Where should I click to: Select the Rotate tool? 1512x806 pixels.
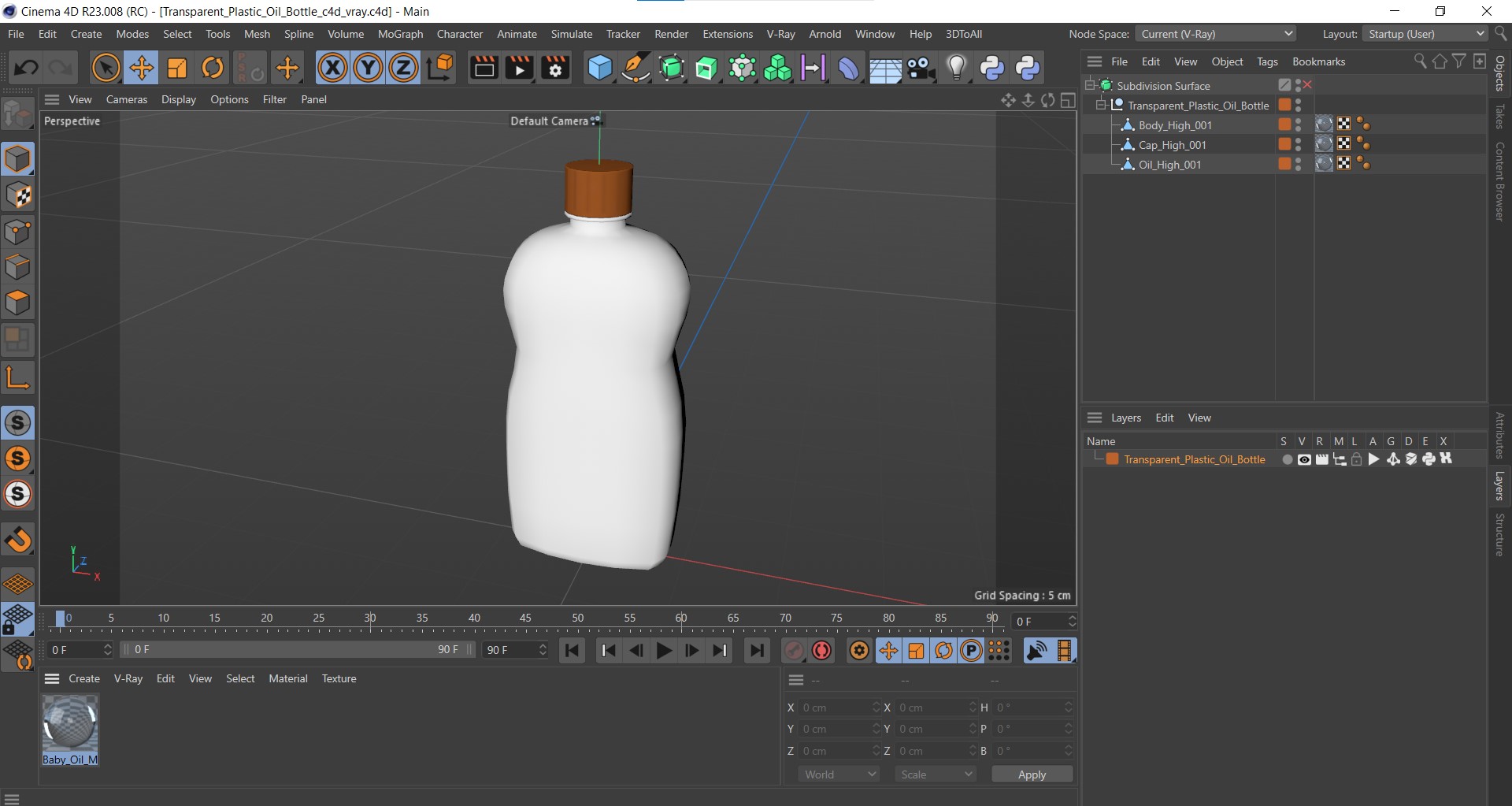pyautogui.click(x=213, y=69)
